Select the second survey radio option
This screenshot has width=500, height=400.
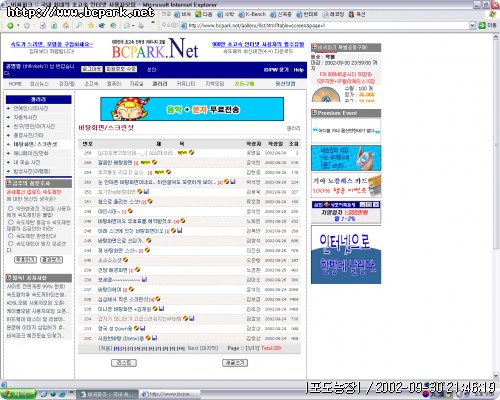click(11, 222)
